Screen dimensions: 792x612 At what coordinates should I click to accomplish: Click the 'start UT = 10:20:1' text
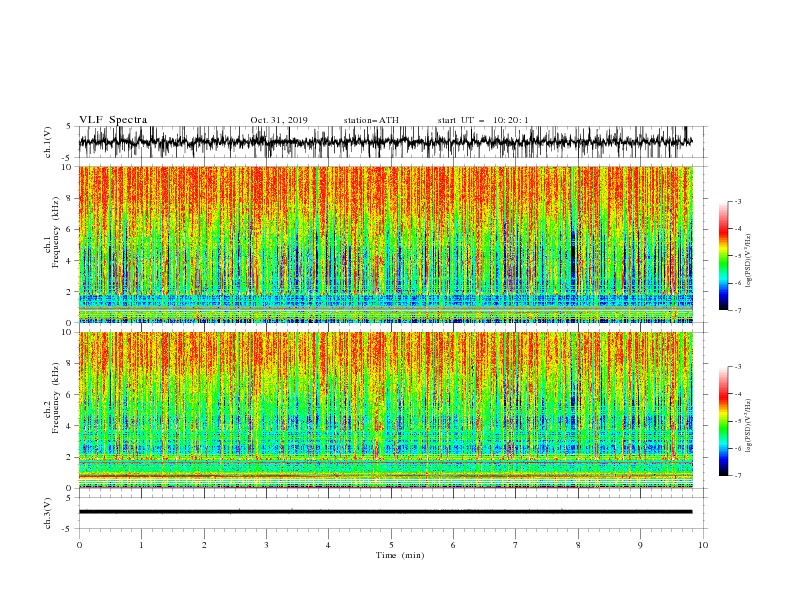(483, 120)
